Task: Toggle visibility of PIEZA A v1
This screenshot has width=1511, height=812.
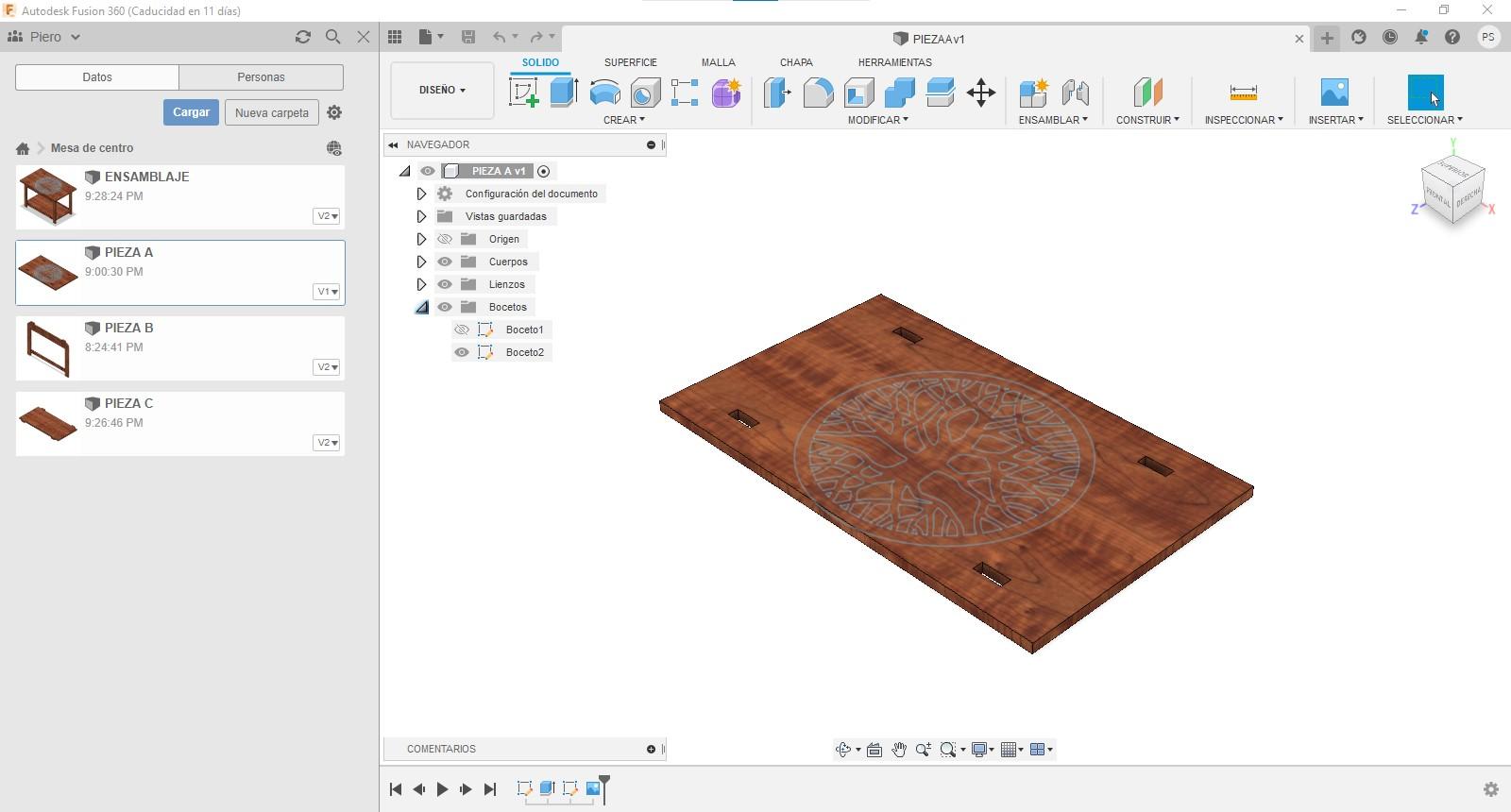Action: click(x=428, y=171)
